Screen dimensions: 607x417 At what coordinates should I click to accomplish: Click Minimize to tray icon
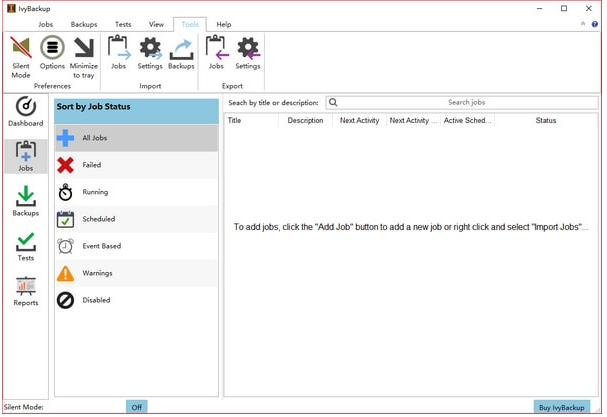84,56
